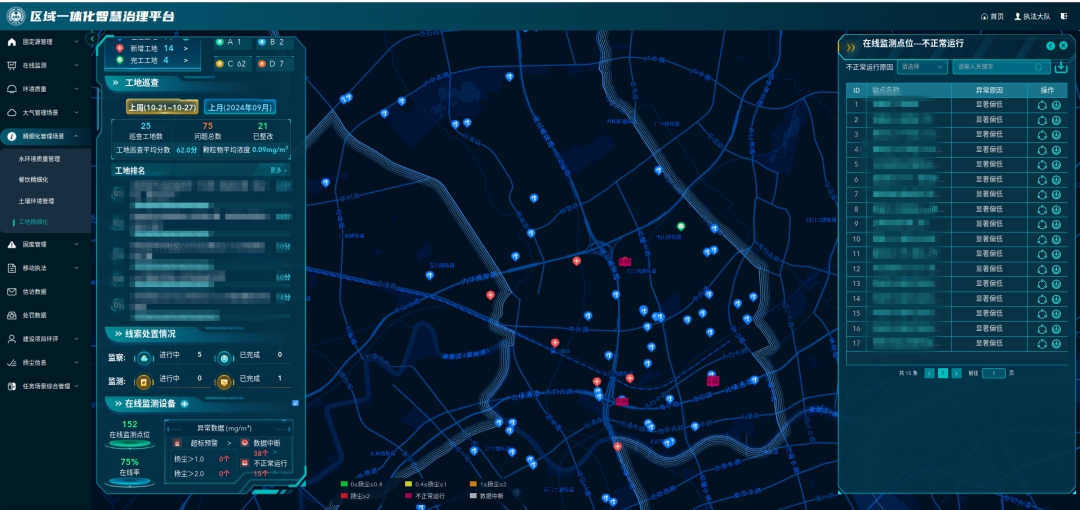The height and width of the screenshot is (510, 1080).
Task: Open the 水环境质量管理 submenu item
Action: point(40,158)
